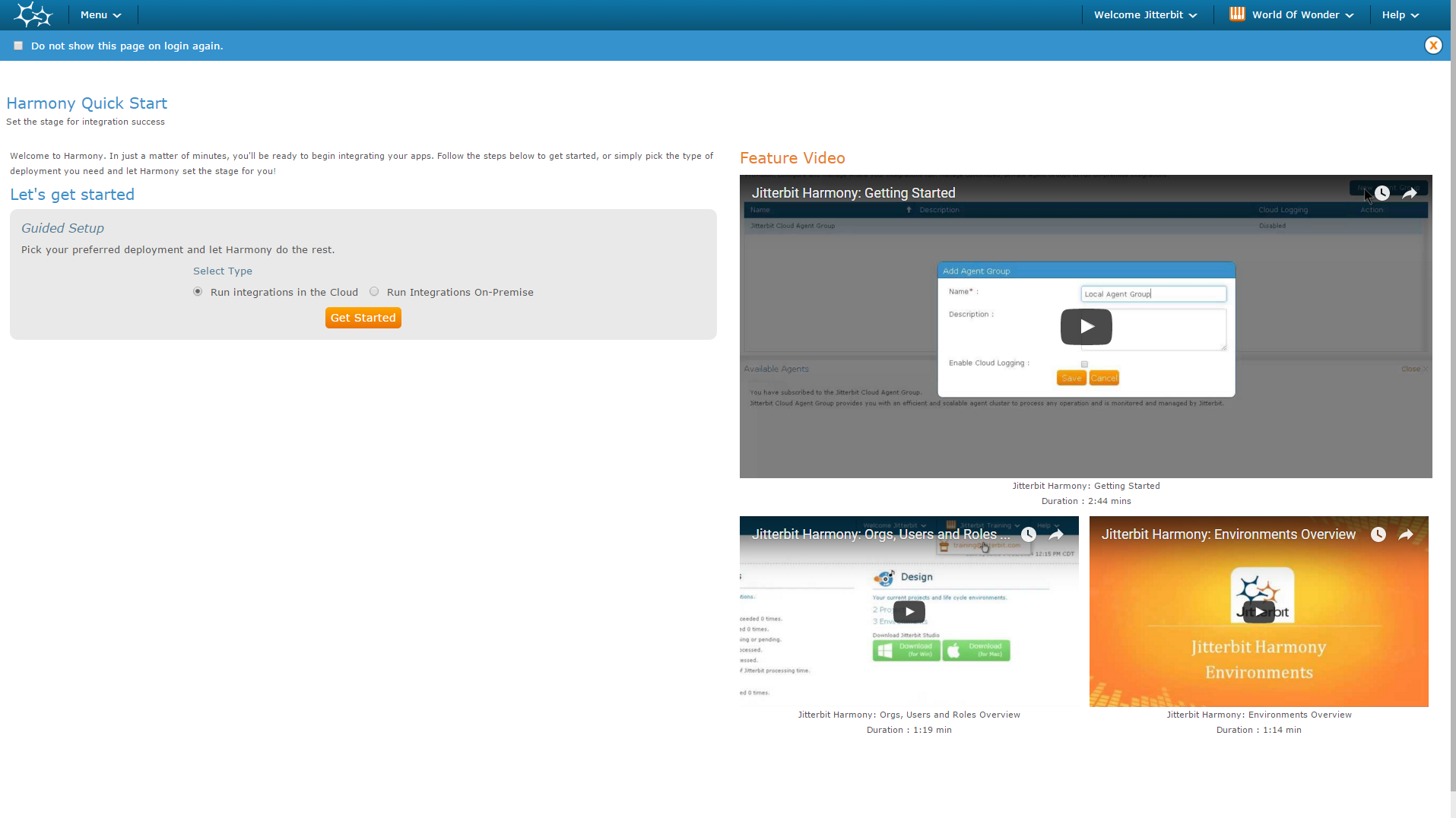This screenshot has width=1456, height=818.
Task: Click share arrow on Getting Started video
Action: pyautogui.click(x=1410, y=193)
